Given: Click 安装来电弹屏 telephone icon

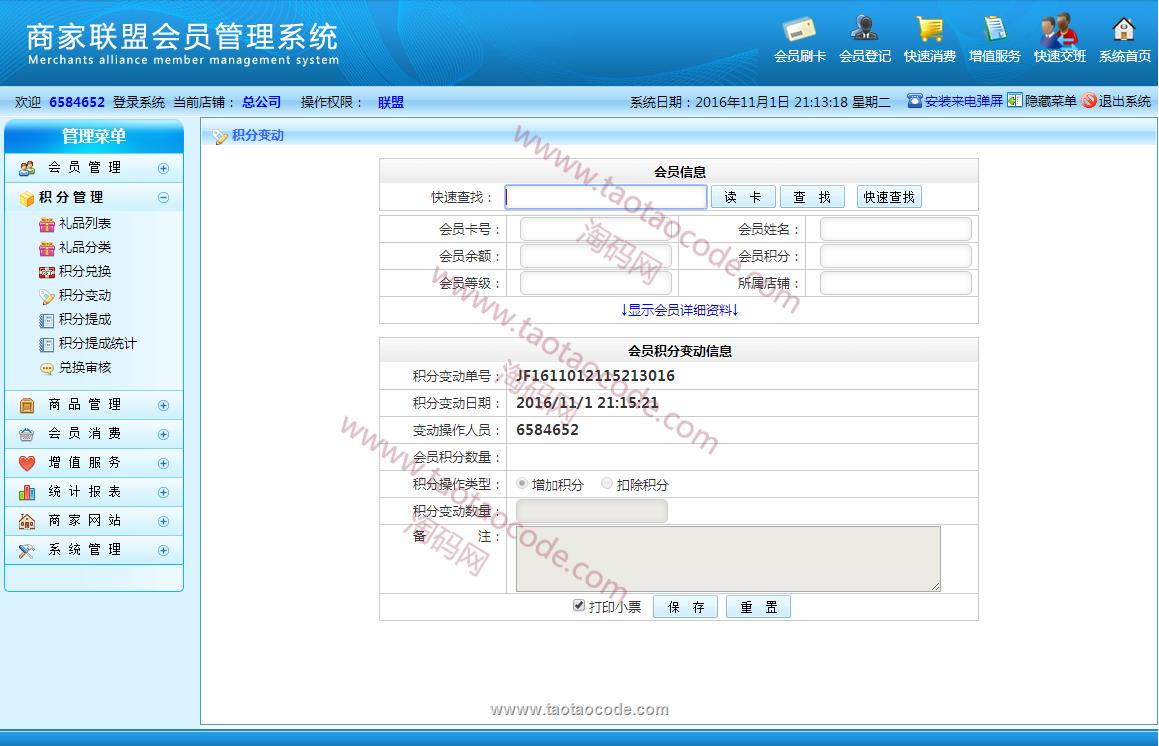Looking at the screenshot, I should point(915,101).
